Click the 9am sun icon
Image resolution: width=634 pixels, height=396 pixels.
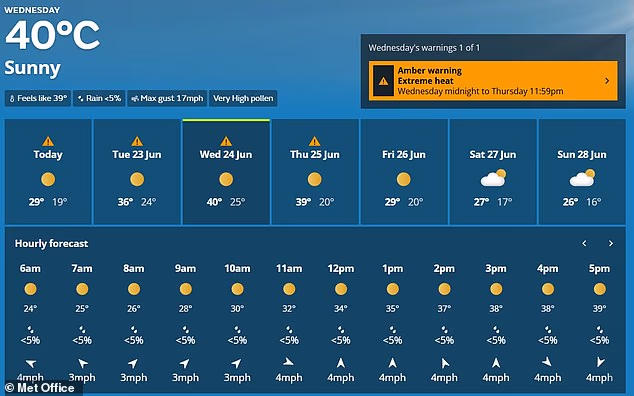point(186,289)
